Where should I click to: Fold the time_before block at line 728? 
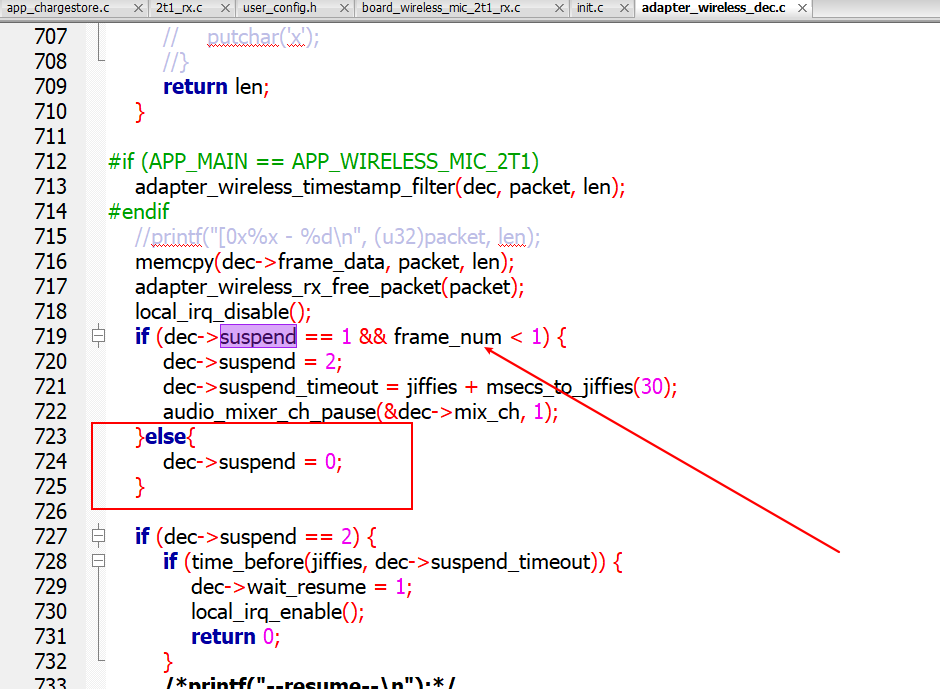point(98,561)
